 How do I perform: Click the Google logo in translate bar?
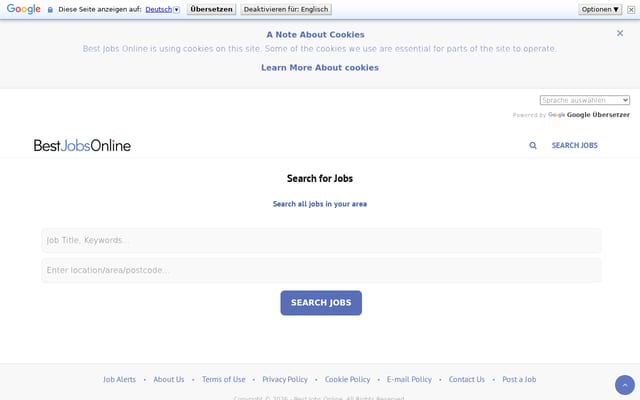click(x=24, y=9)
